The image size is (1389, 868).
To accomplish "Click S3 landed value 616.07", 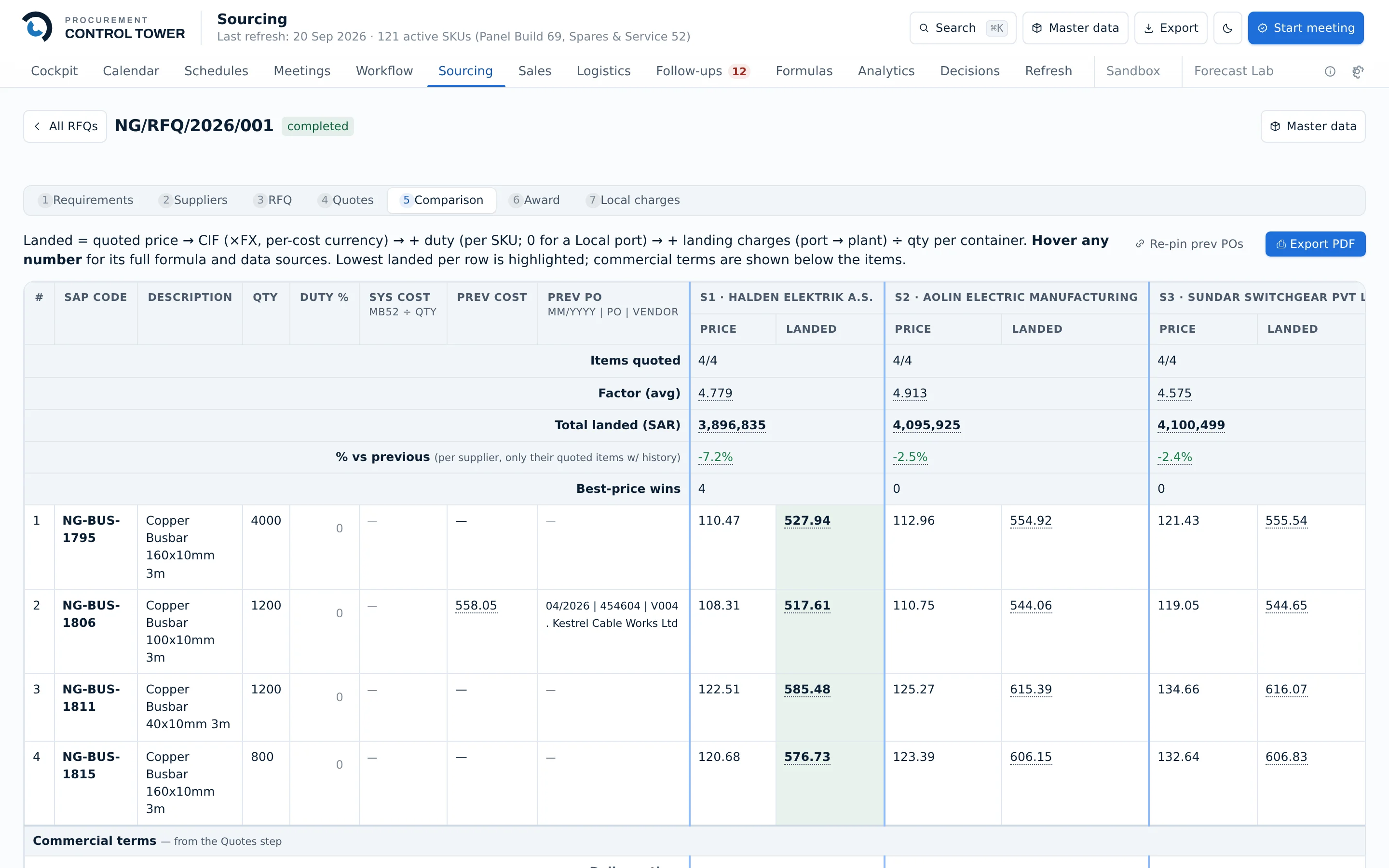I will pos(1286,690).
